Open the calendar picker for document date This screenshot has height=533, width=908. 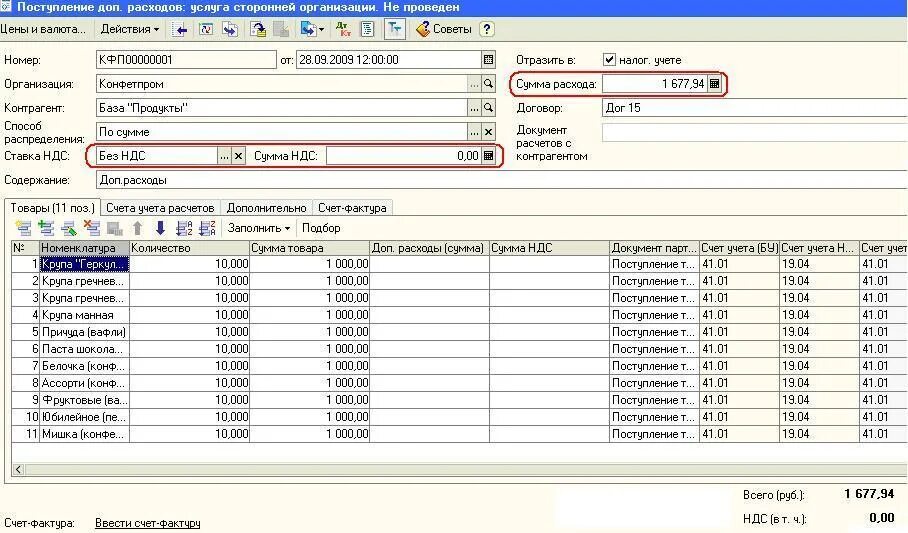488,60
